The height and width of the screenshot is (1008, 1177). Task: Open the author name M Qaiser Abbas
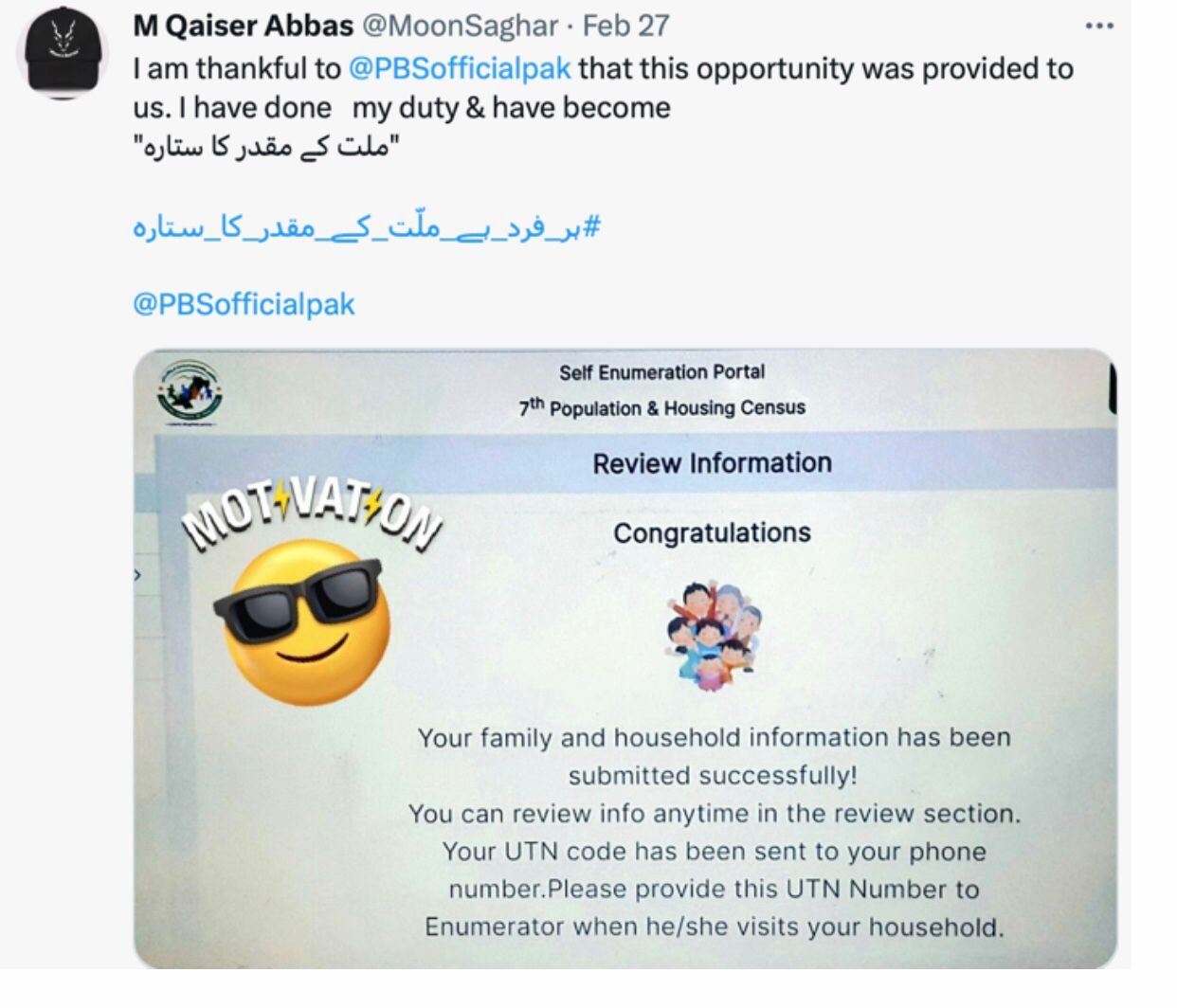(x=244, y=26)
